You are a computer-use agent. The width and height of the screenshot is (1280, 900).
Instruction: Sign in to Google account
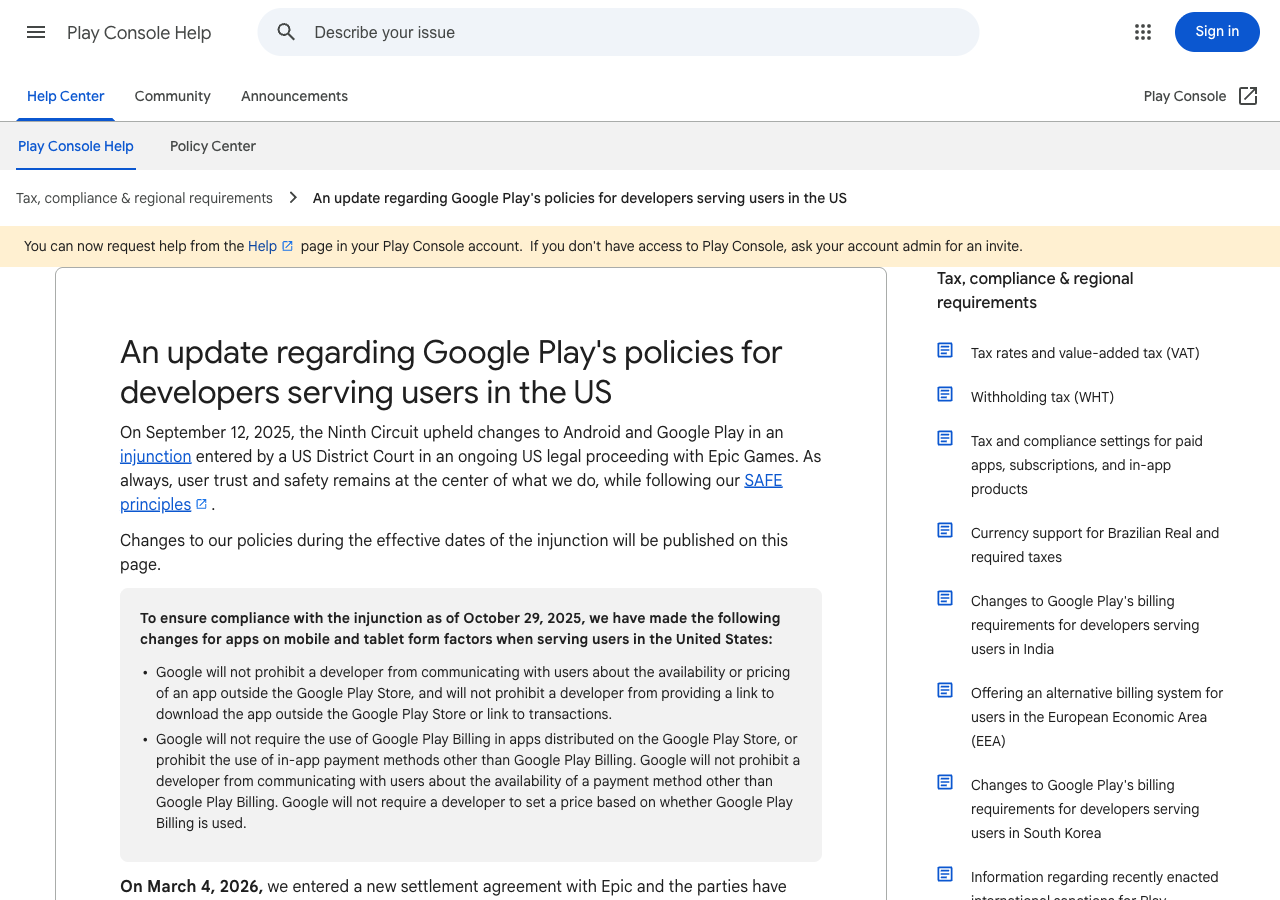point(1217,32)
